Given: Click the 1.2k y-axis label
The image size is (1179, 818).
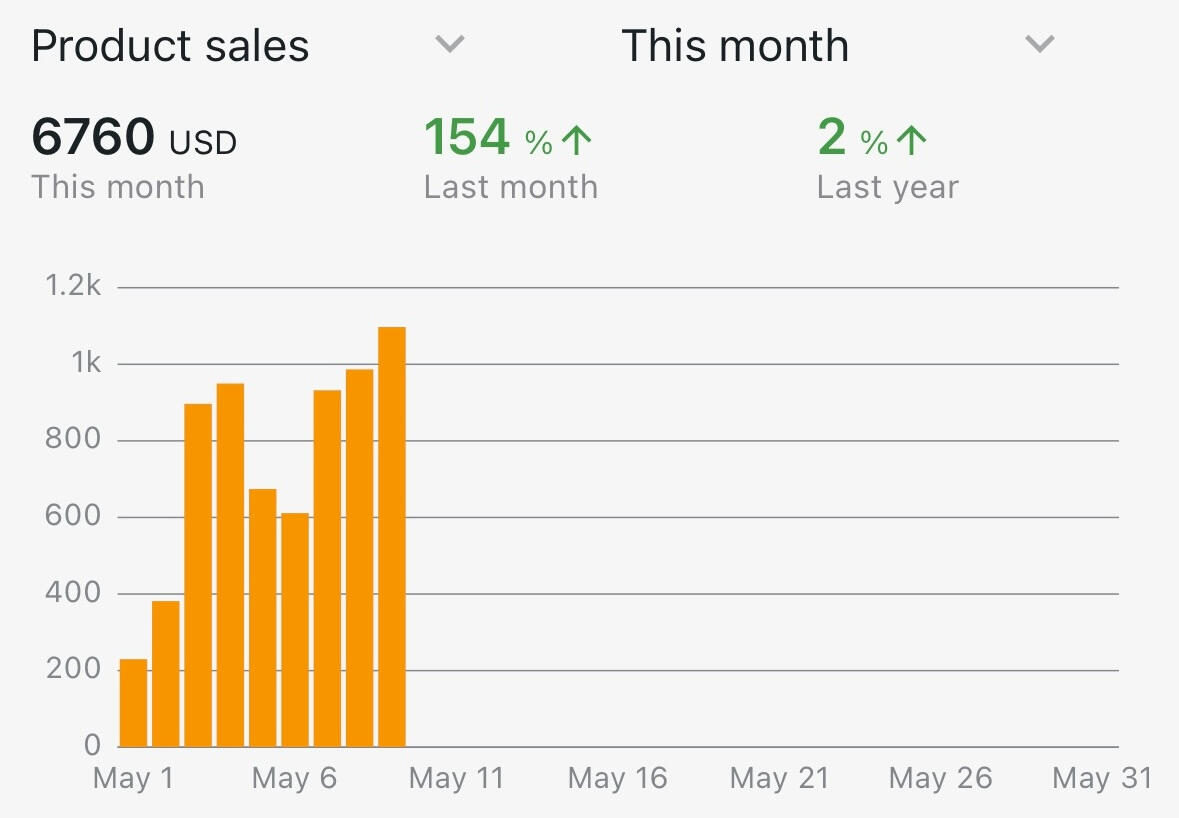Looking at the screenshot, I should pyautogui.click(x=73, y=287).
